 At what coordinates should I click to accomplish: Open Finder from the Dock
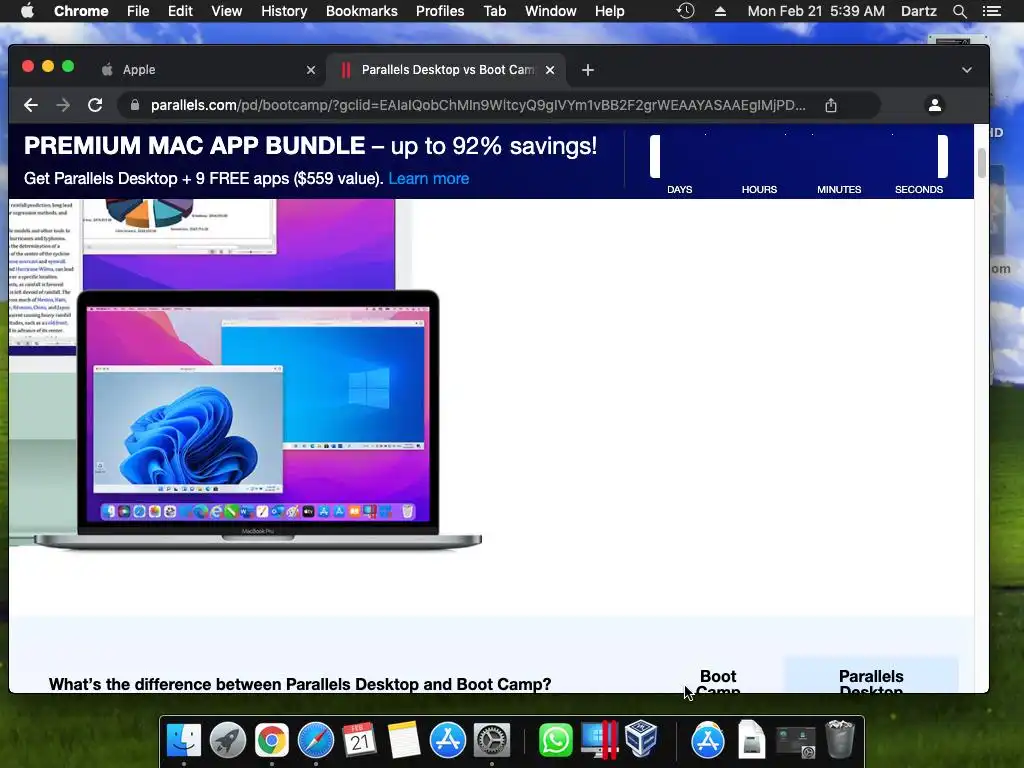click(184, 740)
